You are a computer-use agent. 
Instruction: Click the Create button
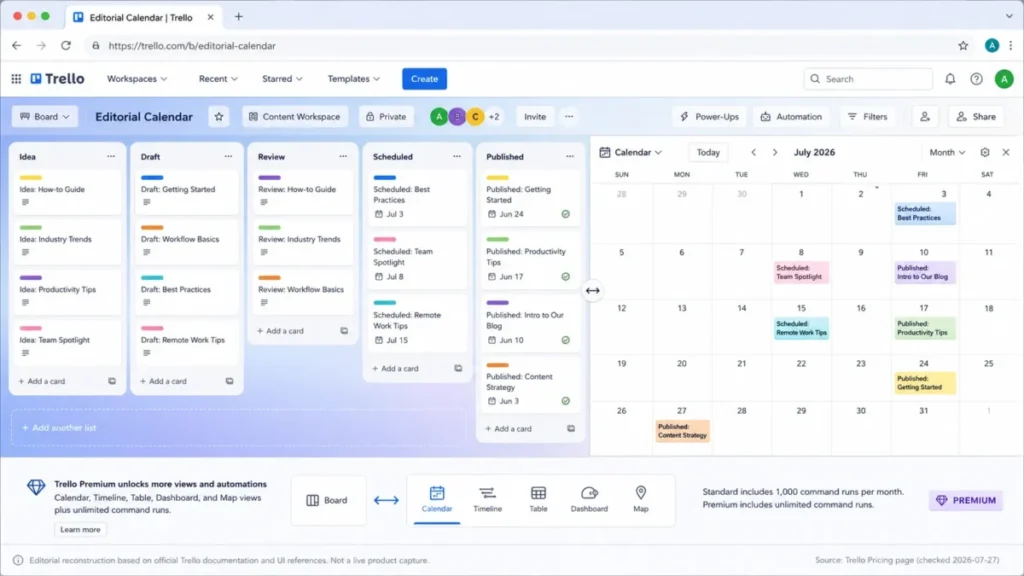[424, 78]
